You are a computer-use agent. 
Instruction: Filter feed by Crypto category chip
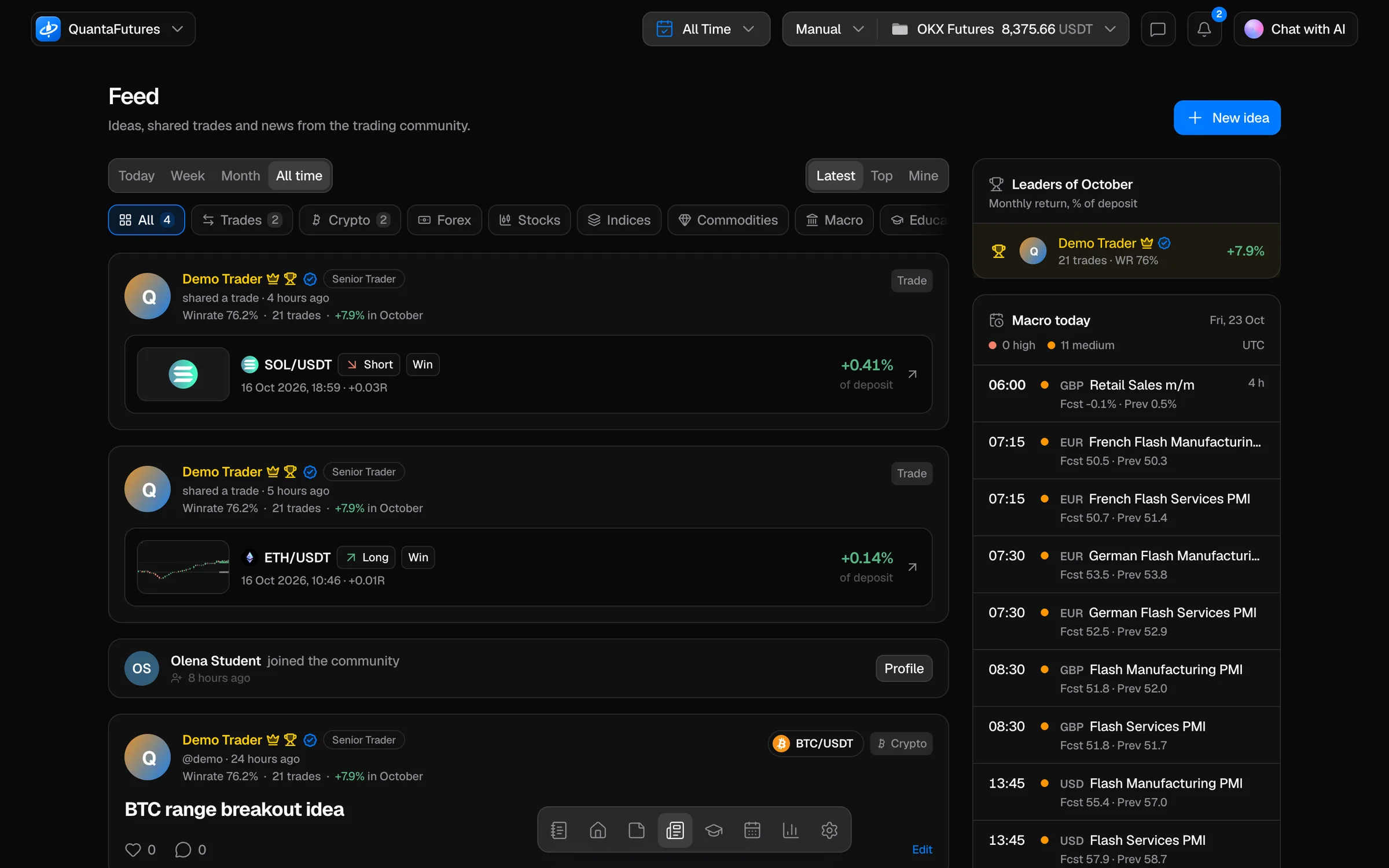point(350,220)
